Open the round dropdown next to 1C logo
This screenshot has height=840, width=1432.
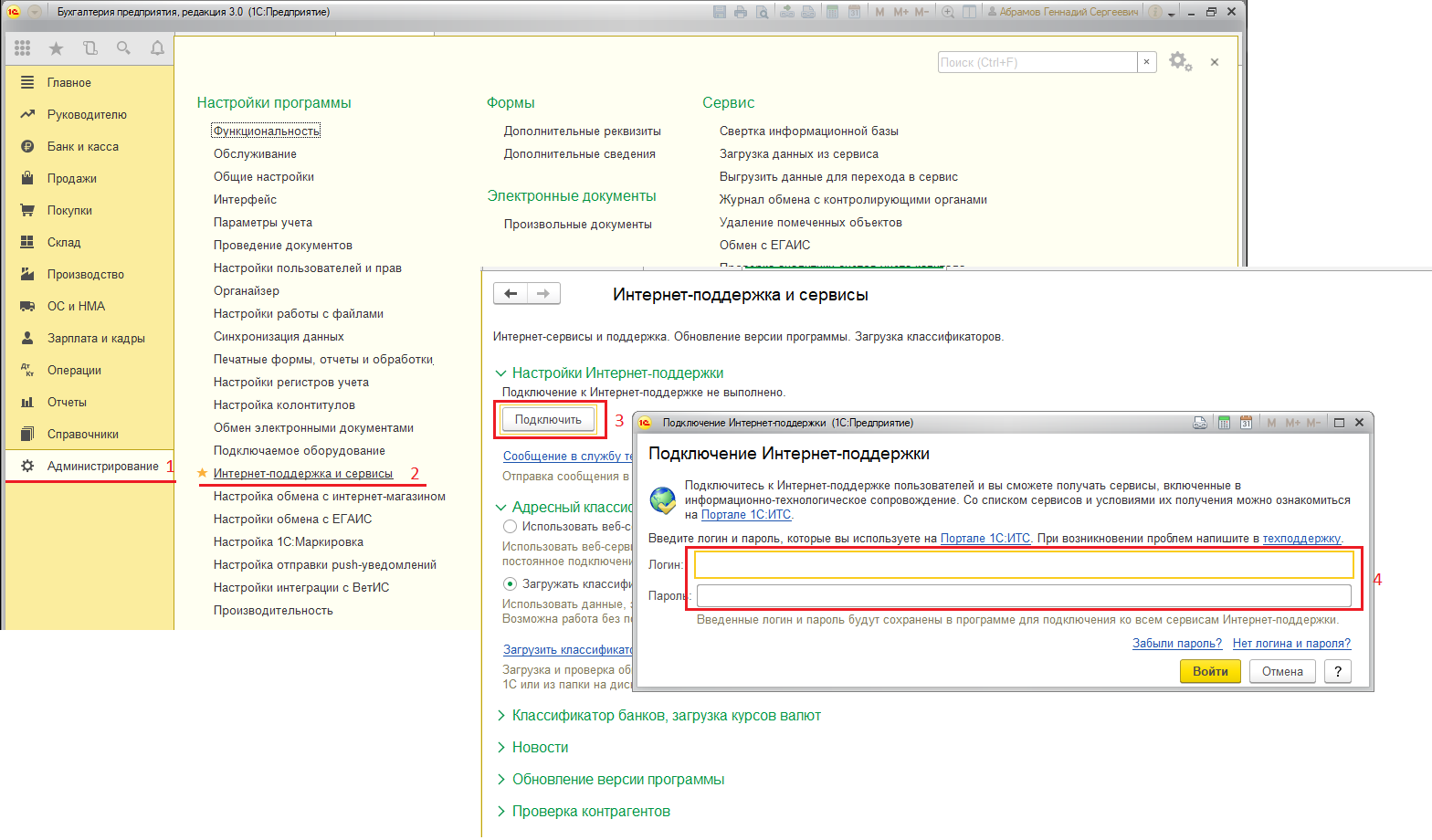[x=34, y=12]
